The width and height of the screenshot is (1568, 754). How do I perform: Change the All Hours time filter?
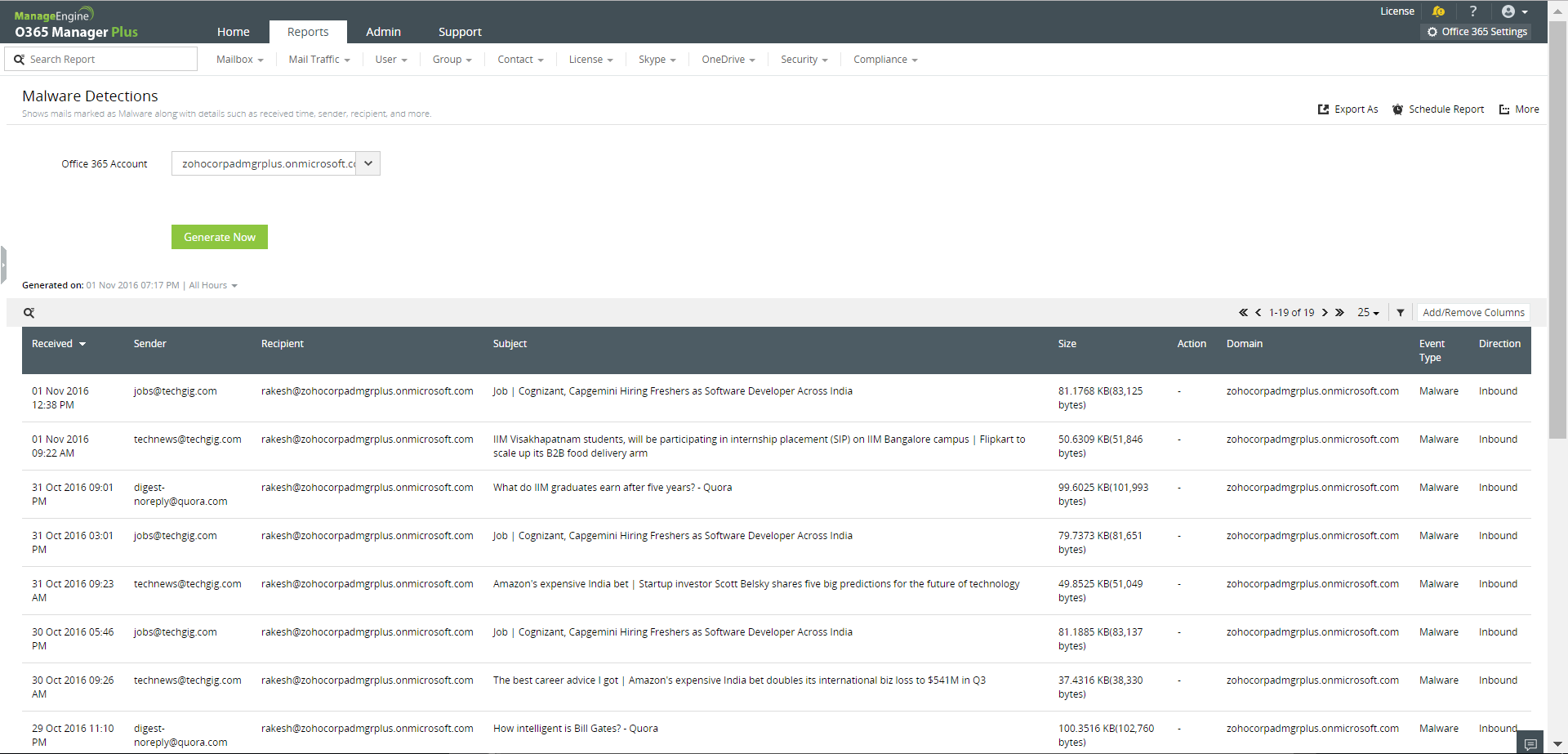(213, 286)
